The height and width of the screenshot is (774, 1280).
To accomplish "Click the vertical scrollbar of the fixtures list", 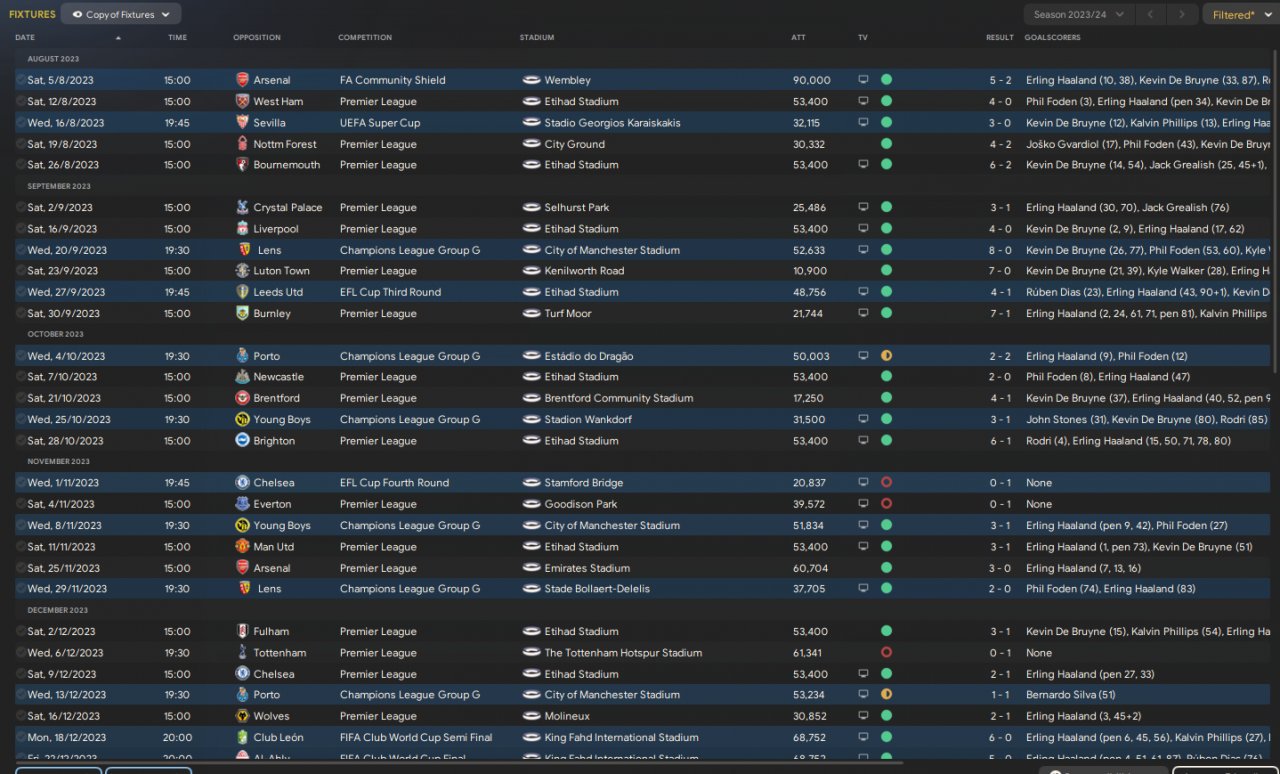I will pyautogui.click(x=1274, y=210).
